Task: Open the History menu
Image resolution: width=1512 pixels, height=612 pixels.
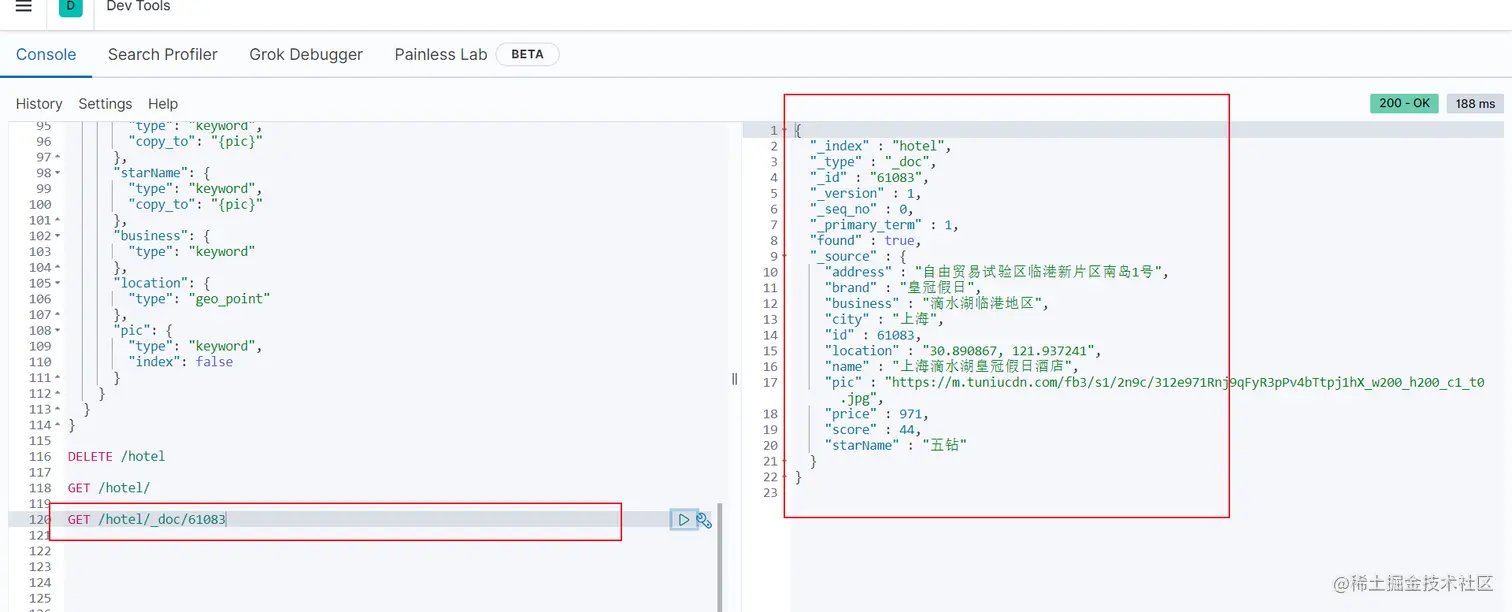Action: [x=39, y=104]
